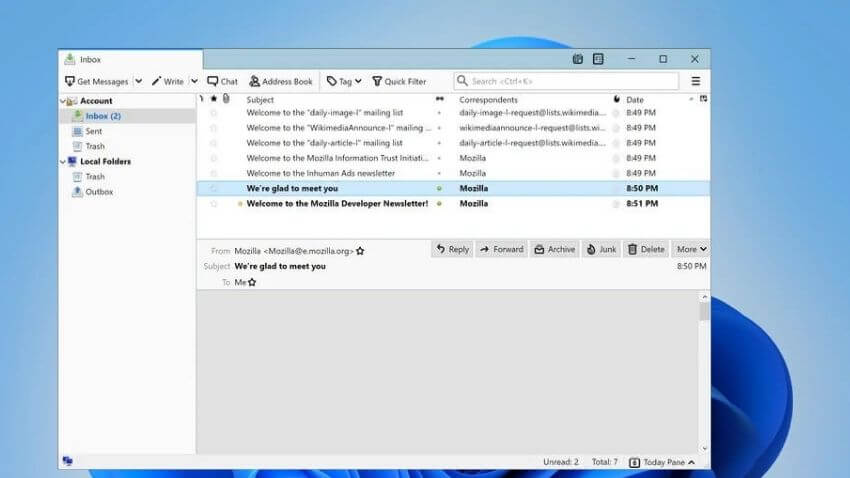850x478 pixels.
Task: Open the hamburger application menu
Action: point(695,81)
